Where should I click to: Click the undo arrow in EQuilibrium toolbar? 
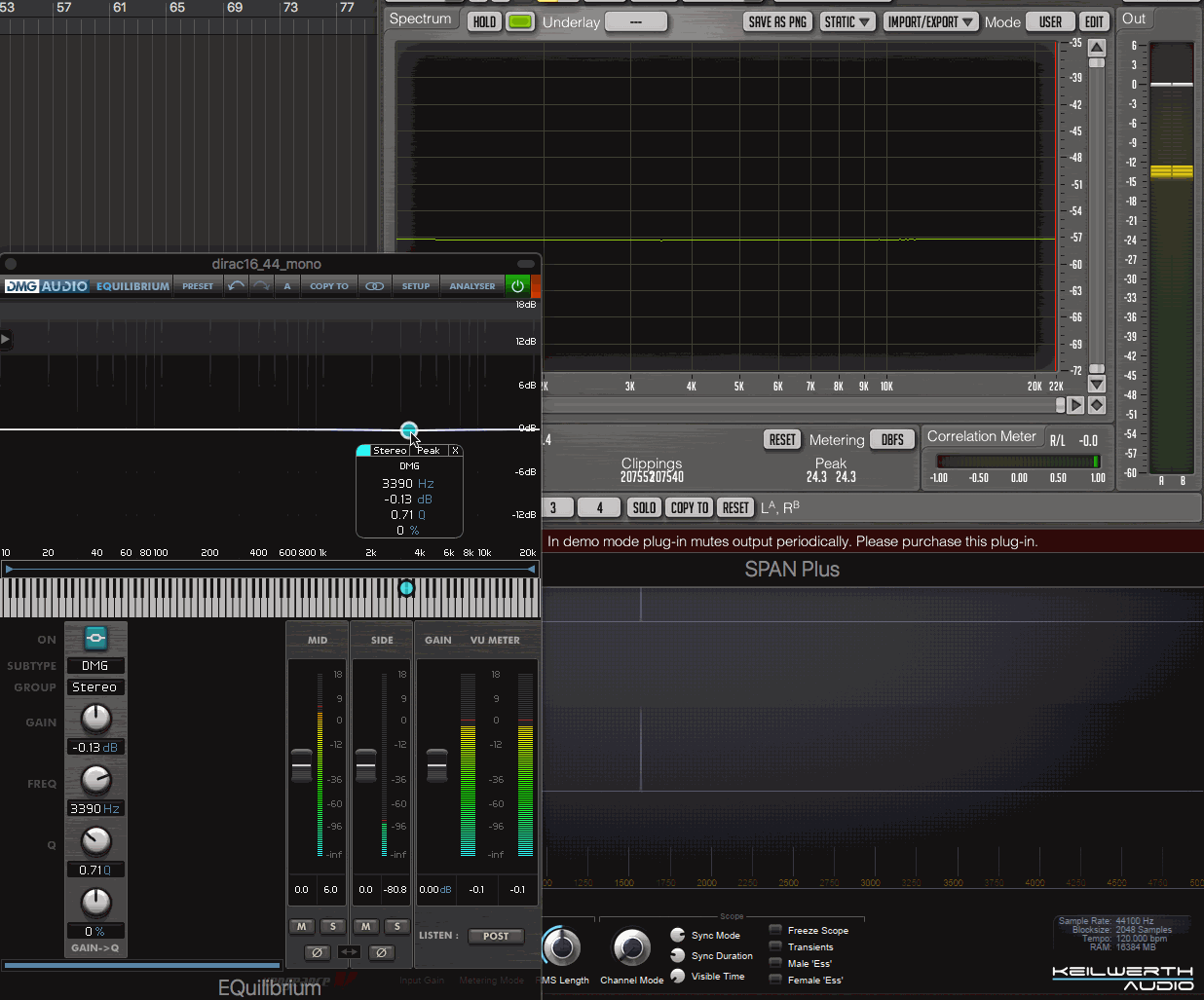click(x=237, y=286)
